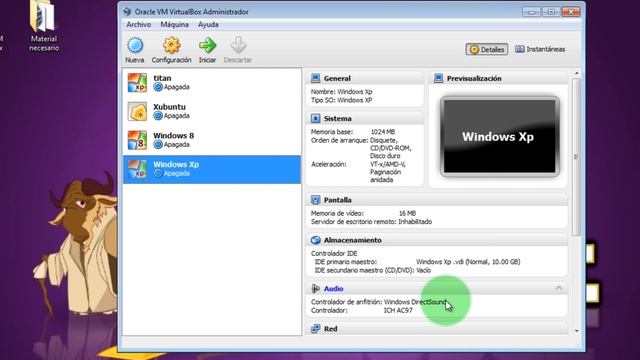This screenshot has width=640, height=360.
Task: Click the General section icon
Action: coord(315,78)
